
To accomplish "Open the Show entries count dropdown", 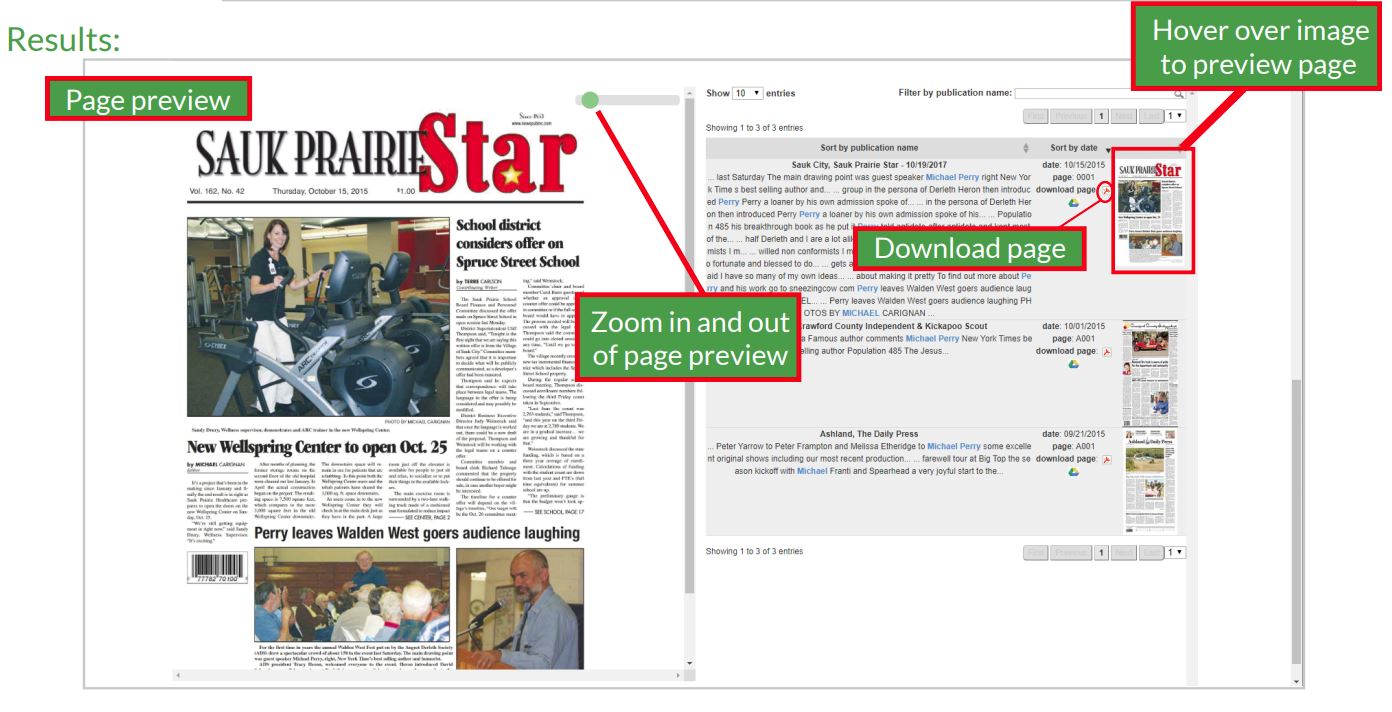I will click(x=748, y=93).
